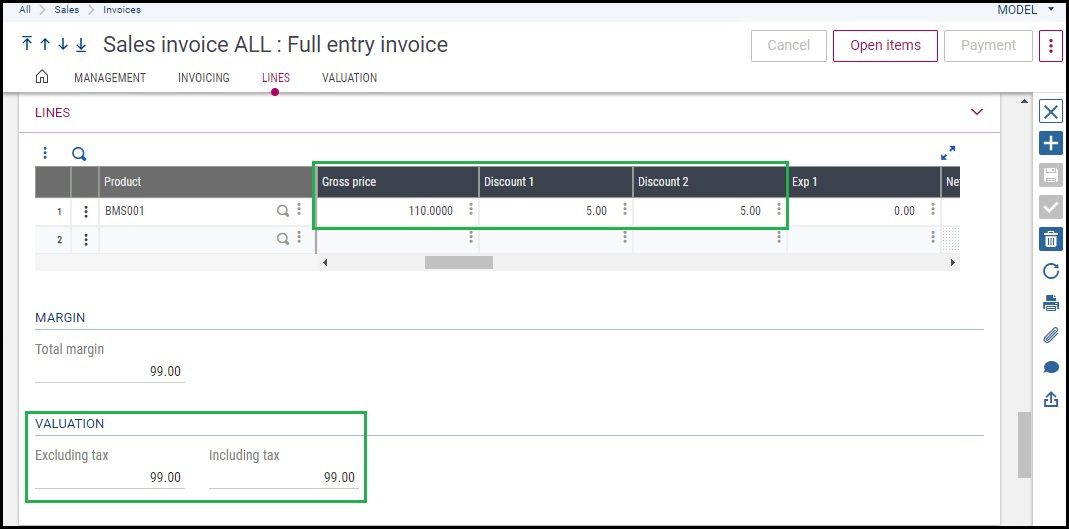Switch to the INVOICING tab
Image resolution: width=1069 pixels, height=529 pixels.
[x=203, y=78]
